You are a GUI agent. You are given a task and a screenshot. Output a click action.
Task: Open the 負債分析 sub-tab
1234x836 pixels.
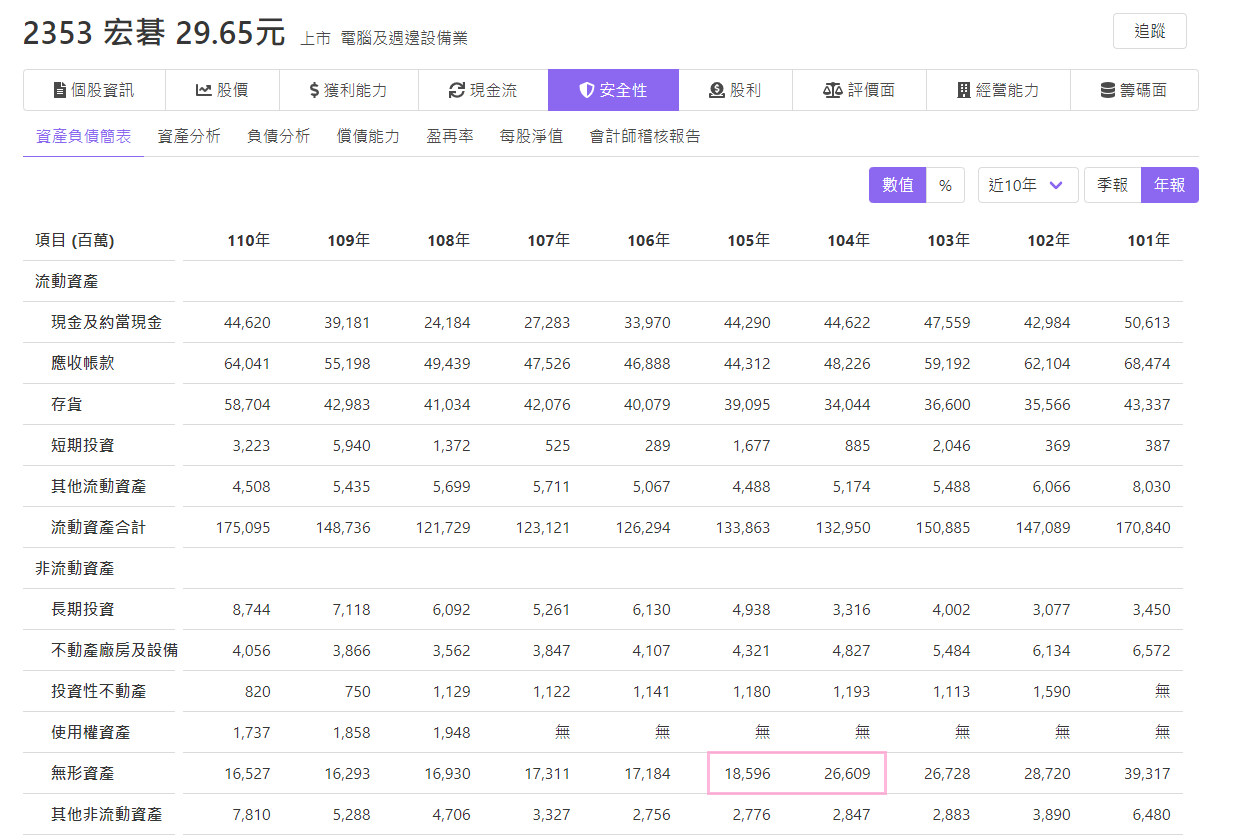279,136
